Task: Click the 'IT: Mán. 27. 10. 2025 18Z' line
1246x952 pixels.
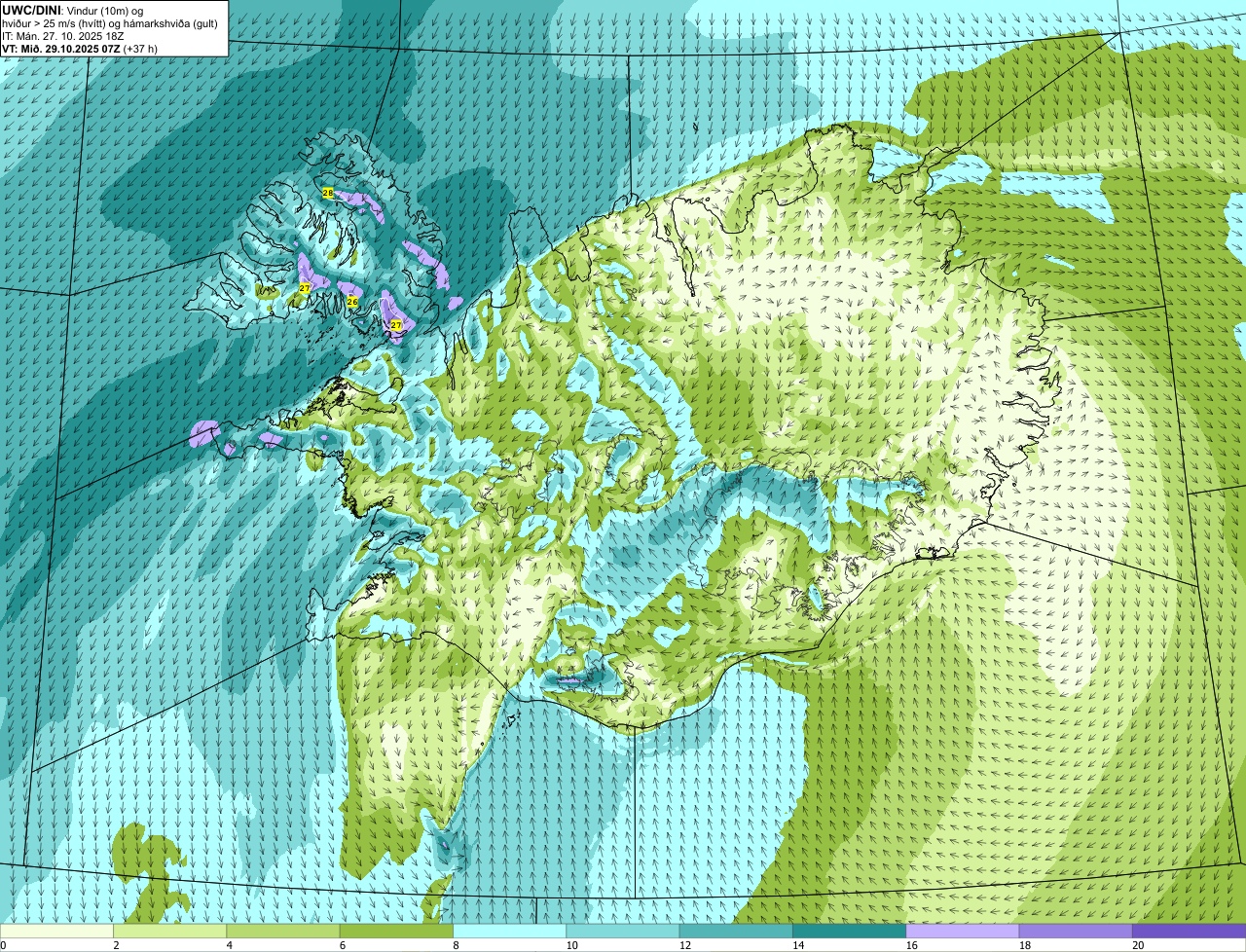Action: point(63,35)
